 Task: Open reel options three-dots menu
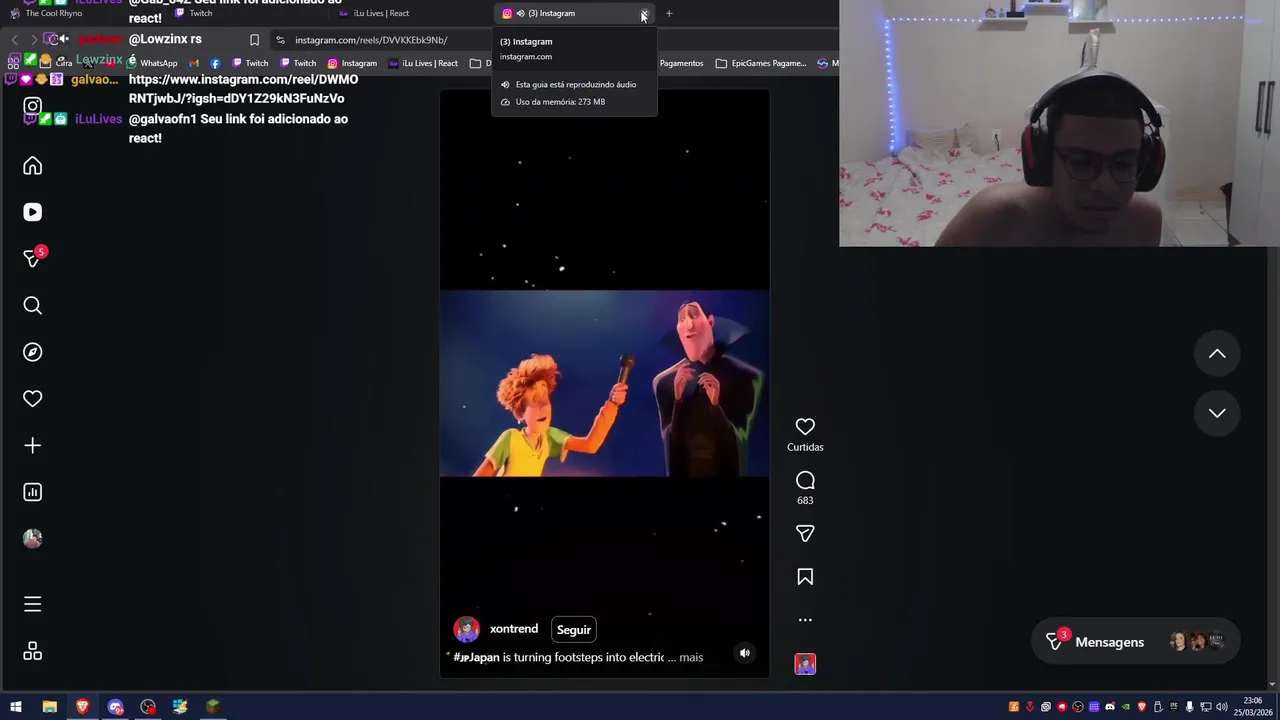[x=805, y=620]
